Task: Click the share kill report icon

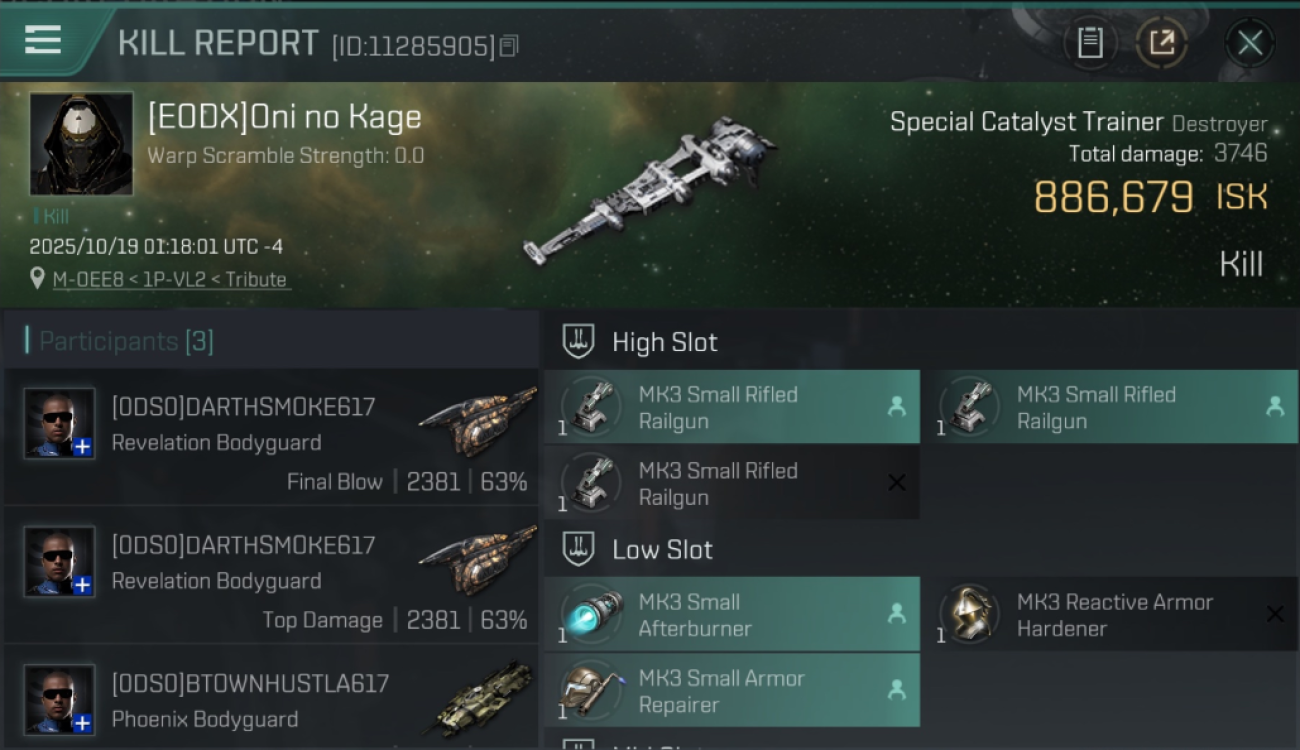Action: 1161,43
